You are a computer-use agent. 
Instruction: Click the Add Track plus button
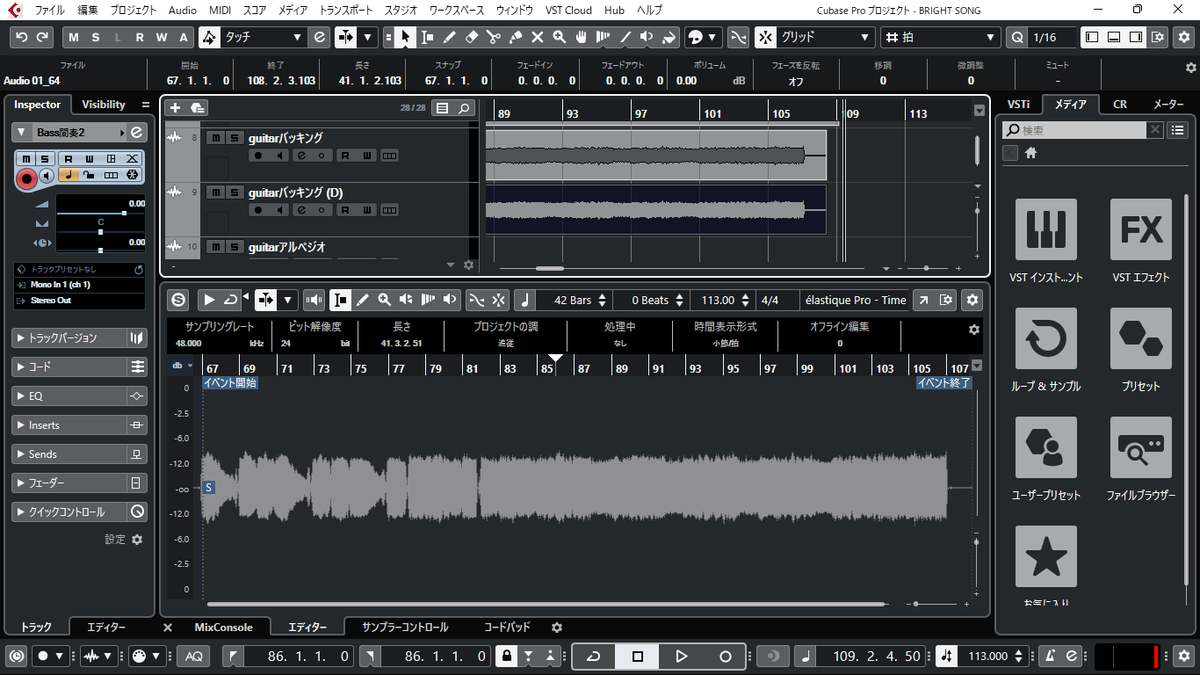pyautogui.click(x=175, y=108)
